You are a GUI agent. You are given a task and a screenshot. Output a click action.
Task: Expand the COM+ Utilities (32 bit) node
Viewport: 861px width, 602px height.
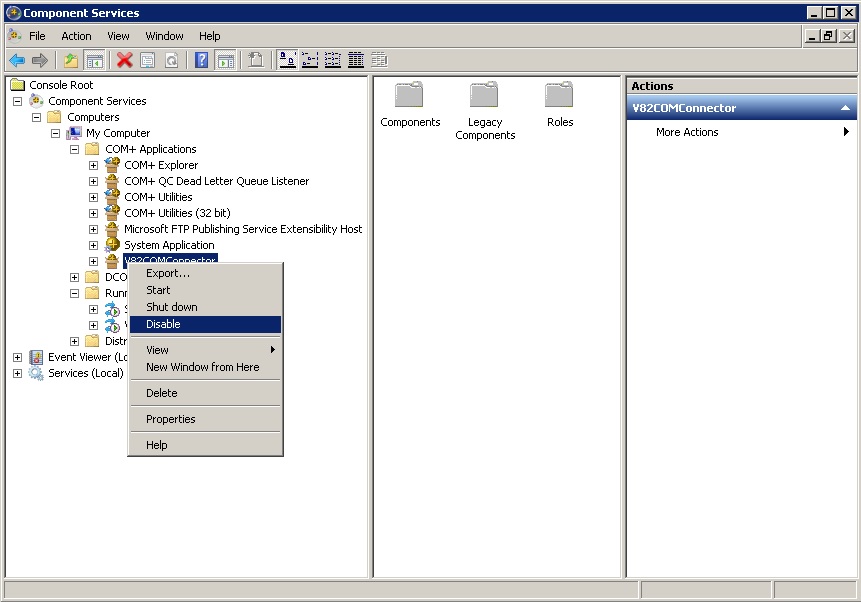[93, 213]
